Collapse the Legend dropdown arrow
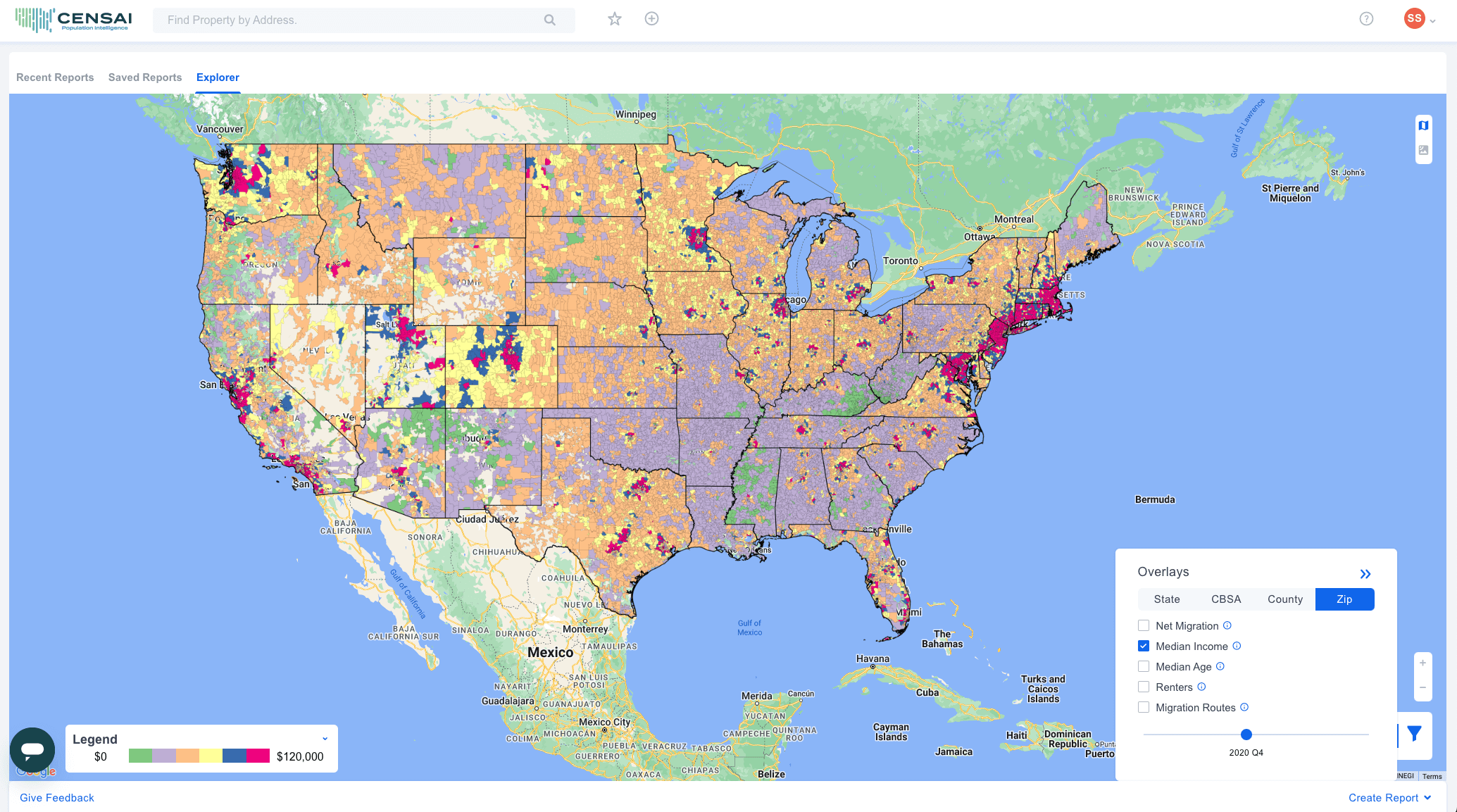1457x812 pixels. coord(325,739)
